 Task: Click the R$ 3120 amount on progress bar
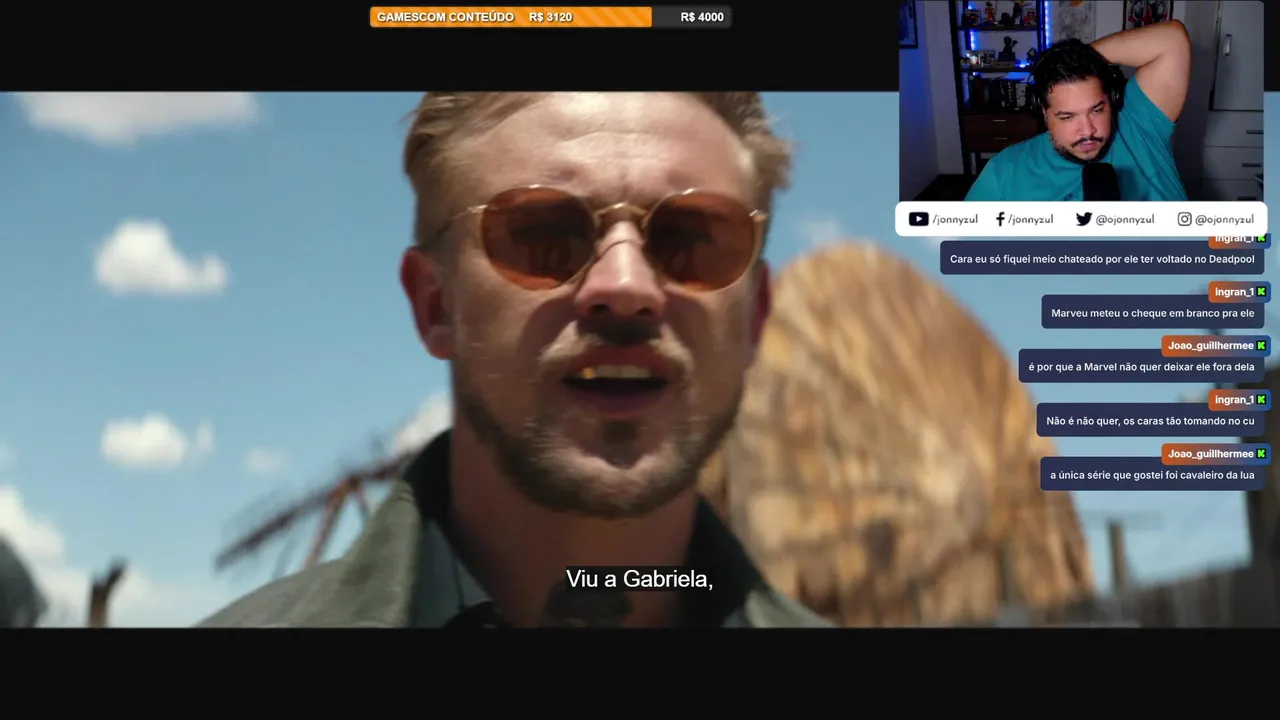(x=550, y=17)
